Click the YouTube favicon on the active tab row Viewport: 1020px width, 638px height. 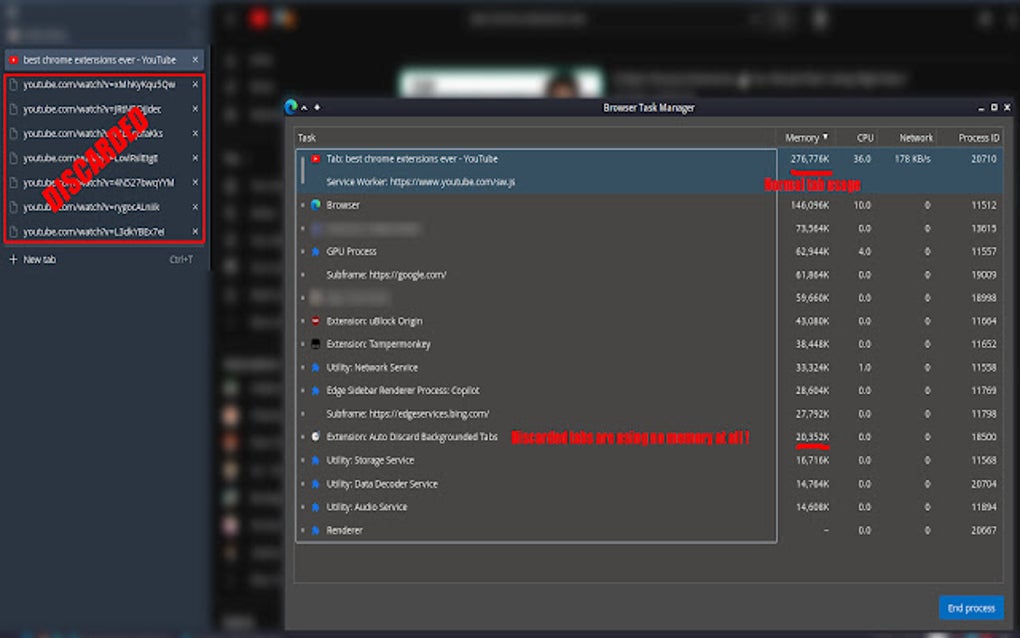[x=317, y=158]
